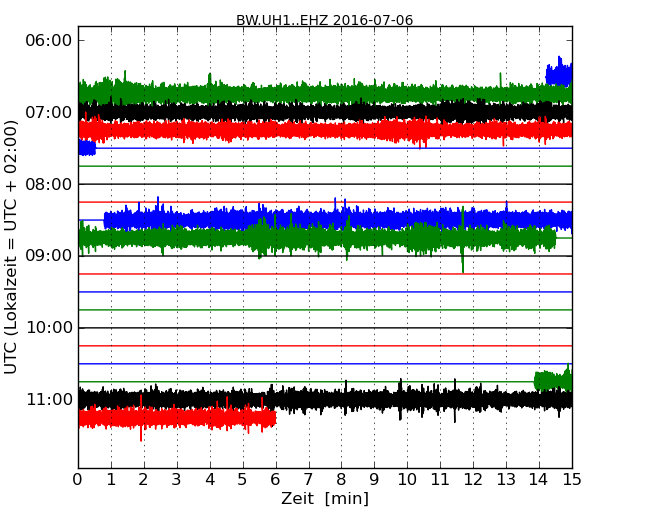Click the x-axis tick label 5

(243, 479)
